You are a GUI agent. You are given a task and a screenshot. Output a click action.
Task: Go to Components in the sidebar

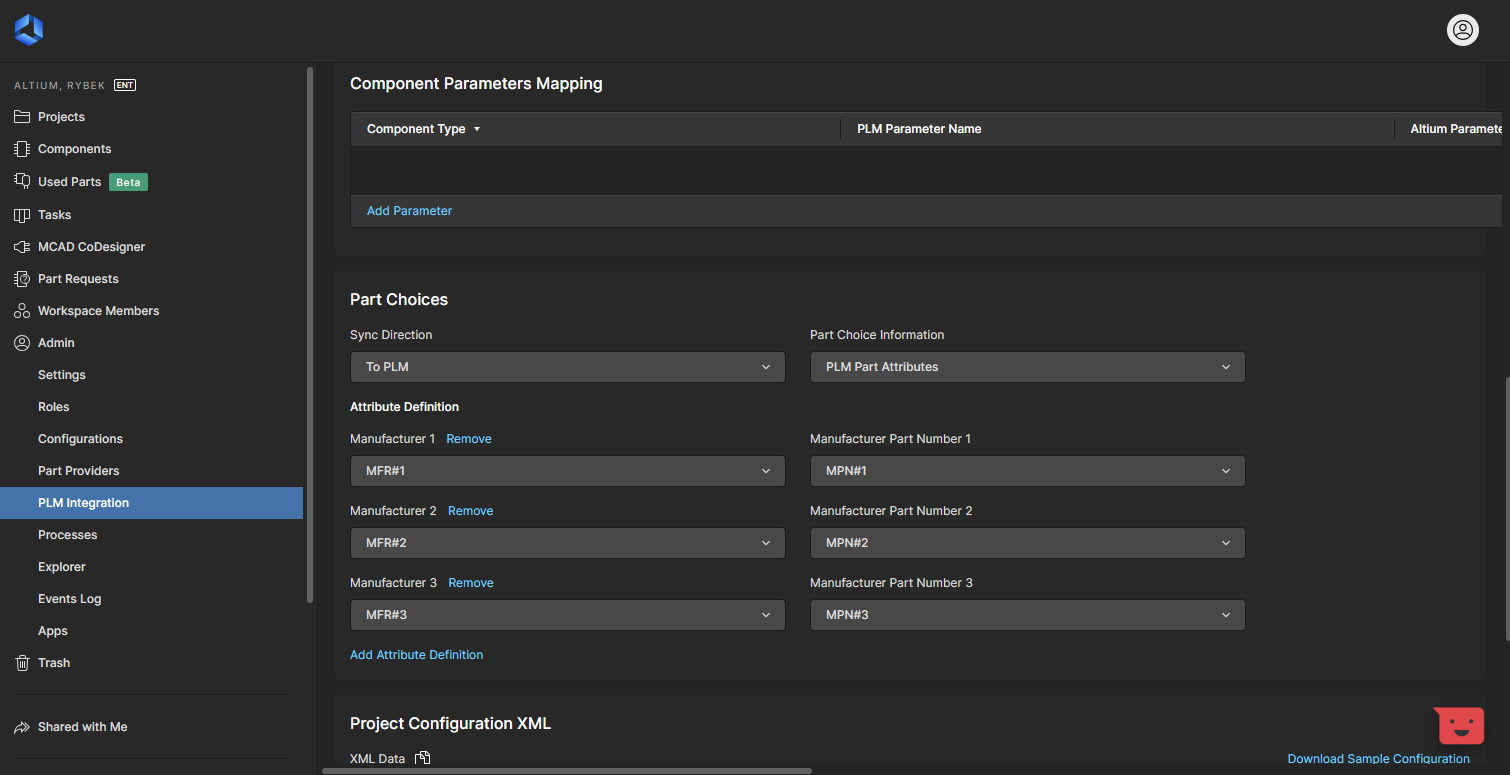tap(74, 149)
